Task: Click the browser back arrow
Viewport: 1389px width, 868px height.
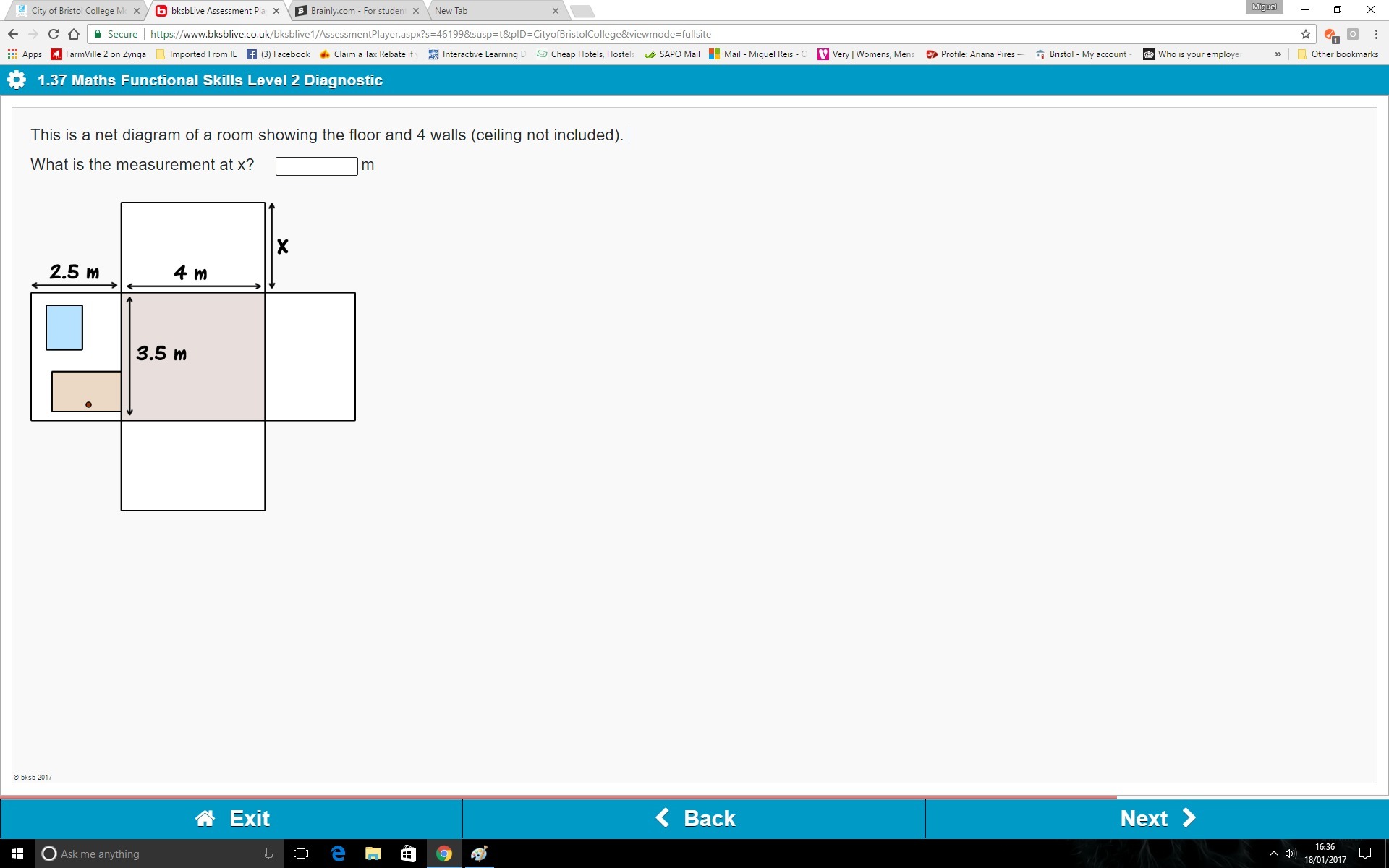Action: tap(13, 34)
